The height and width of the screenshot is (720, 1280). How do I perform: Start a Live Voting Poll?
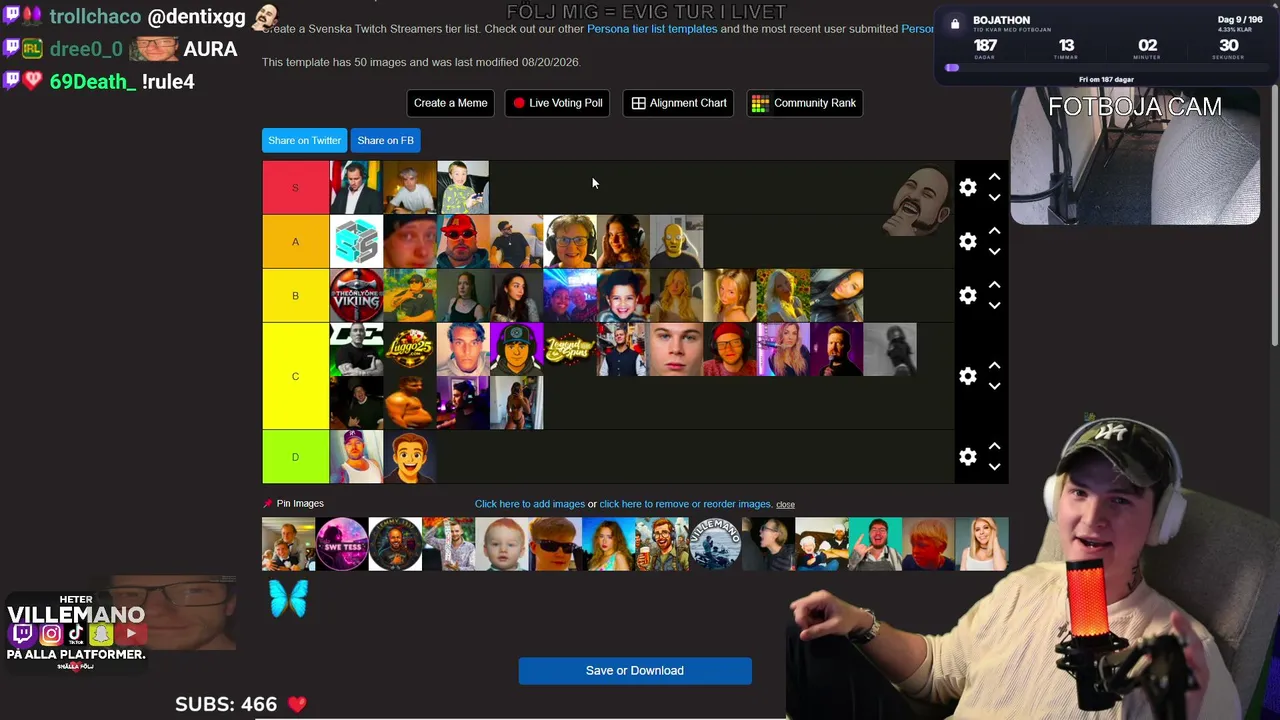[558, 103]
